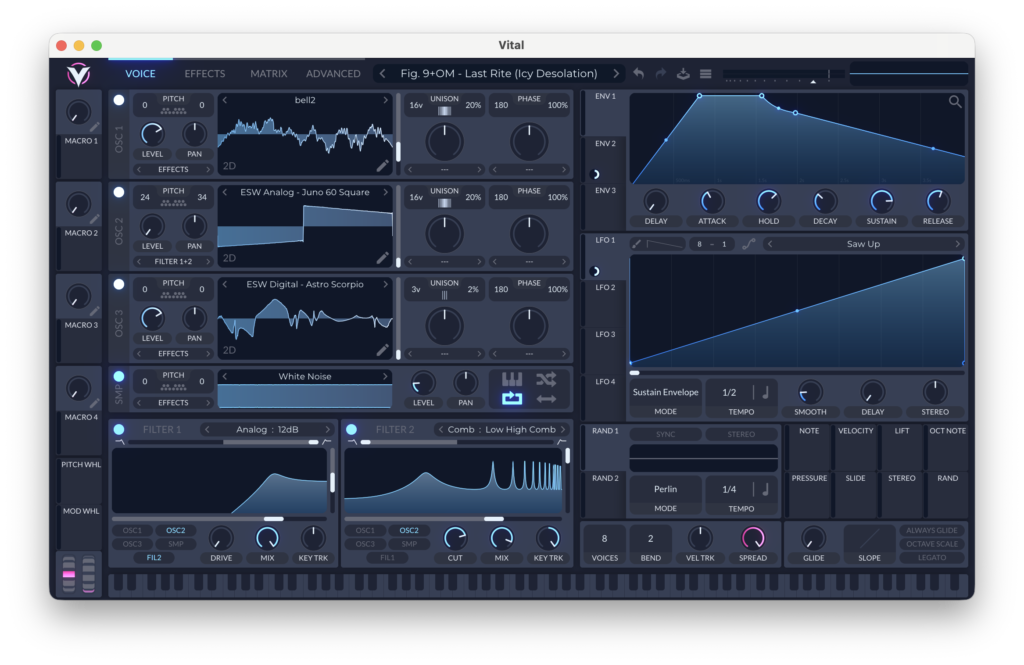The image size is (1024, 665).
Task: Click the Vital logo icon
Action: (x=78, y=74)
